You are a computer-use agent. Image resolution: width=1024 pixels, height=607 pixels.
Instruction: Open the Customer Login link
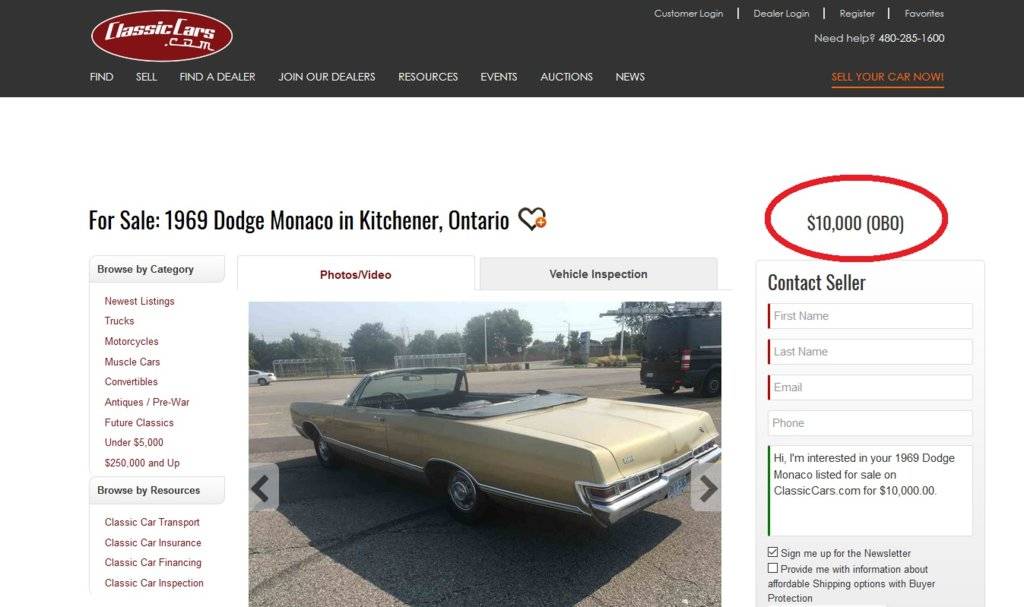(x=688, y=13)
